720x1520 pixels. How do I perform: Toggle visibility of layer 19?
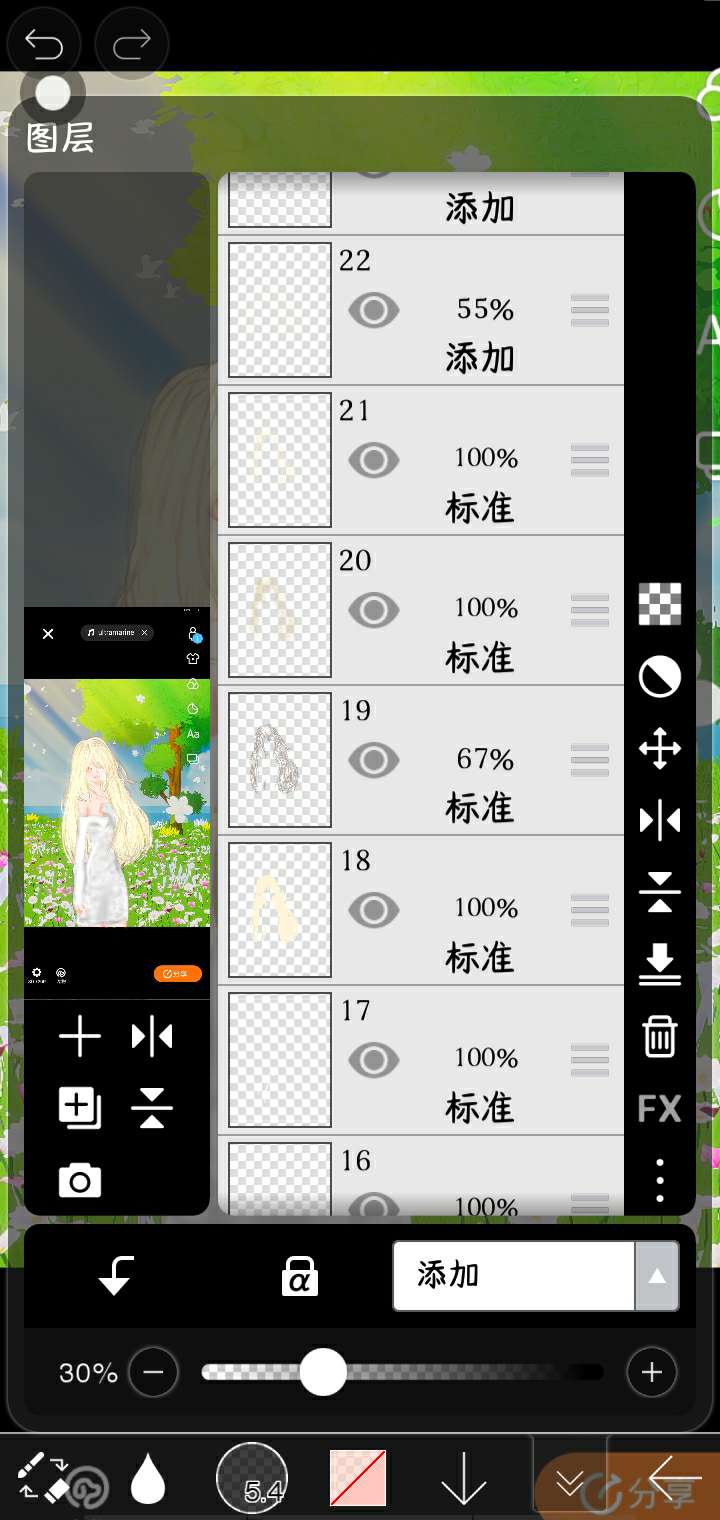374,760
